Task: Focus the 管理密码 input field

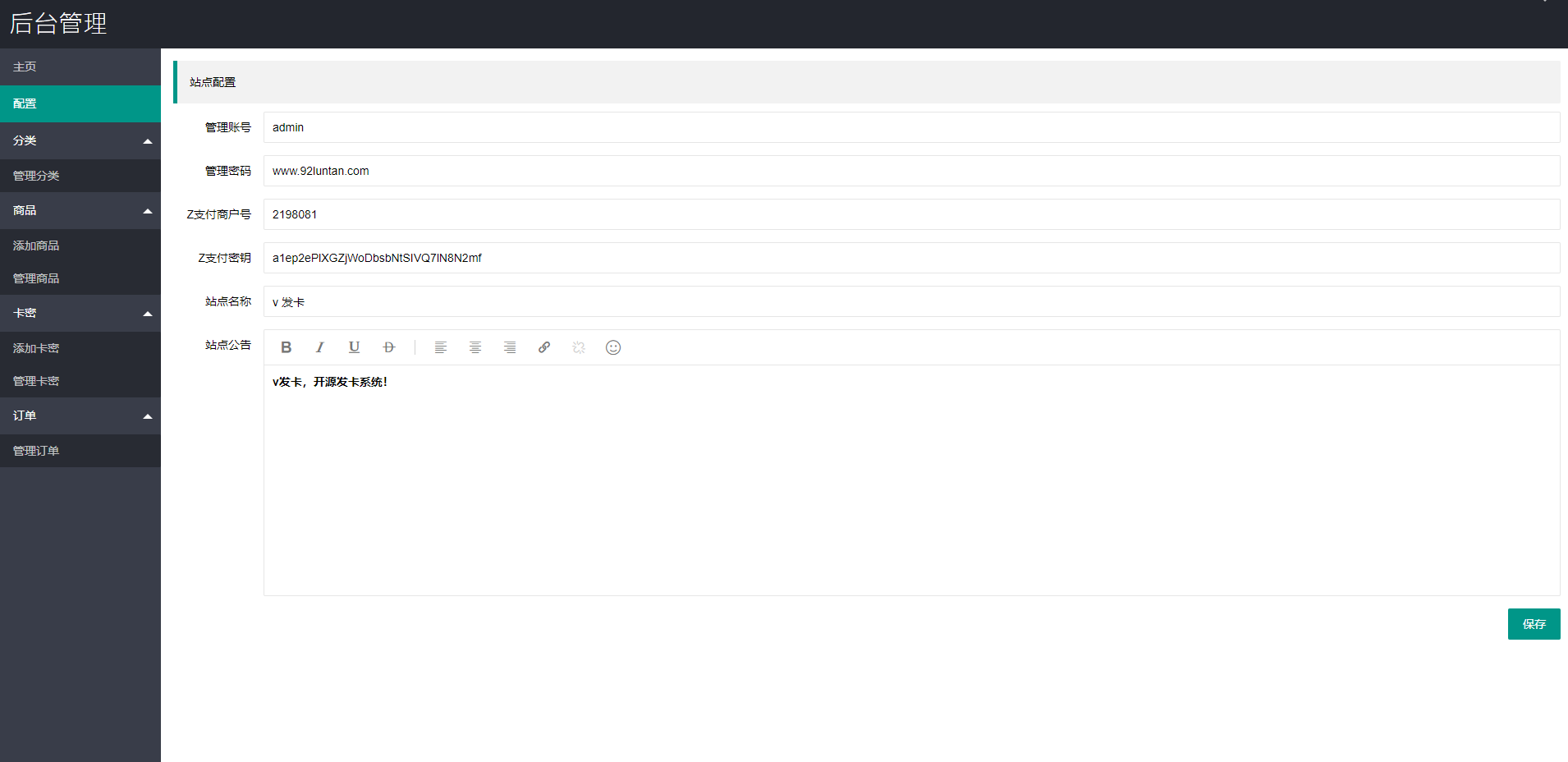Action: point(911,171)
